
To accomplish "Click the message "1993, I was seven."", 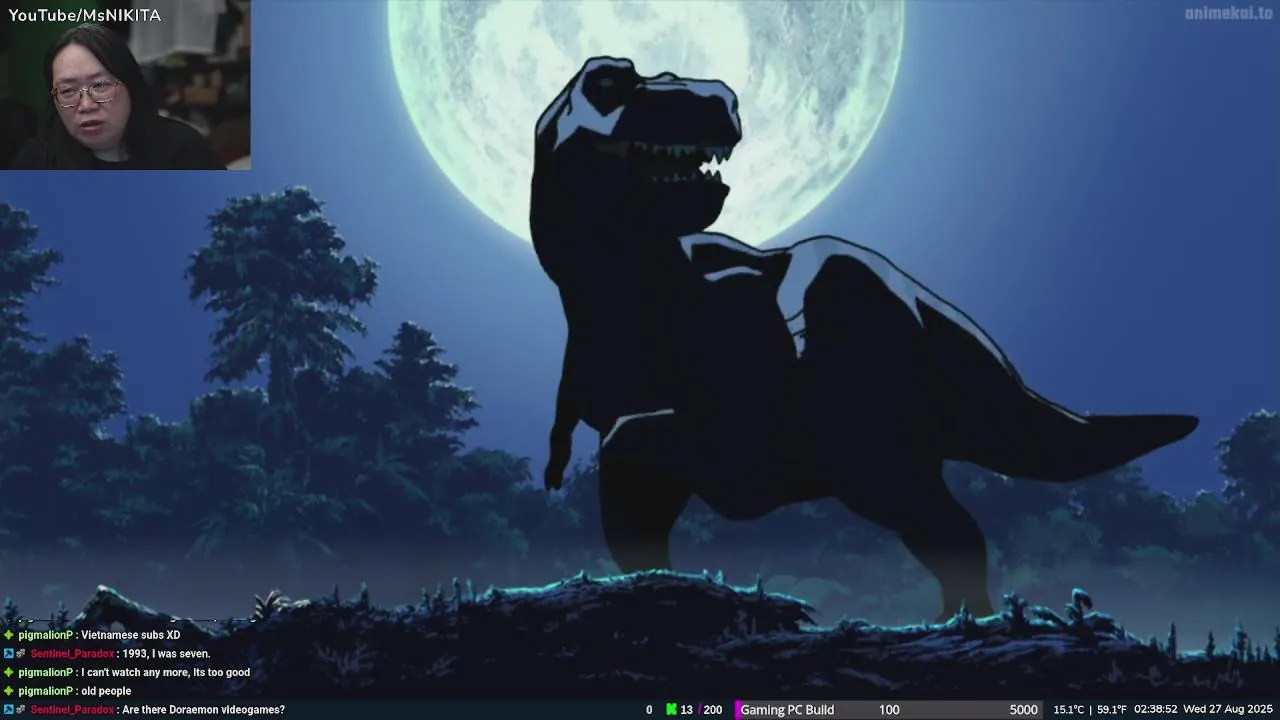I will tap(167, 654).
